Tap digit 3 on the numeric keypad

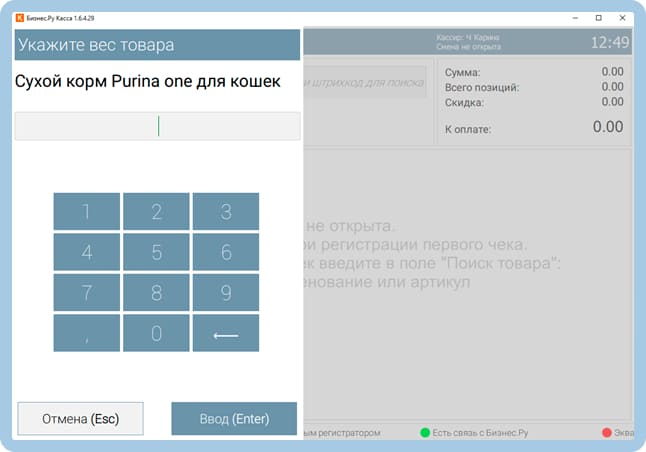pos(226,211)
